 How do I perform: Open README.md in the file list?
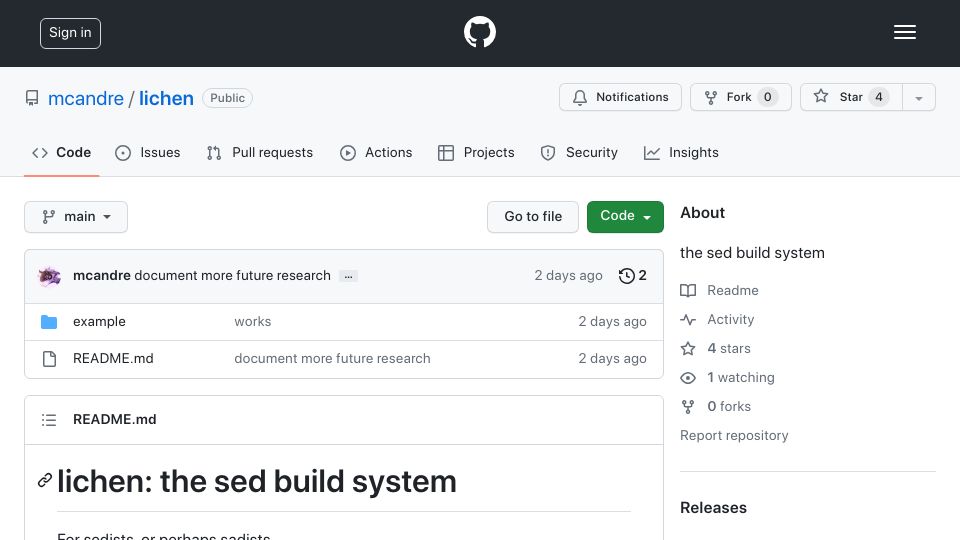[x=113, y=358]
